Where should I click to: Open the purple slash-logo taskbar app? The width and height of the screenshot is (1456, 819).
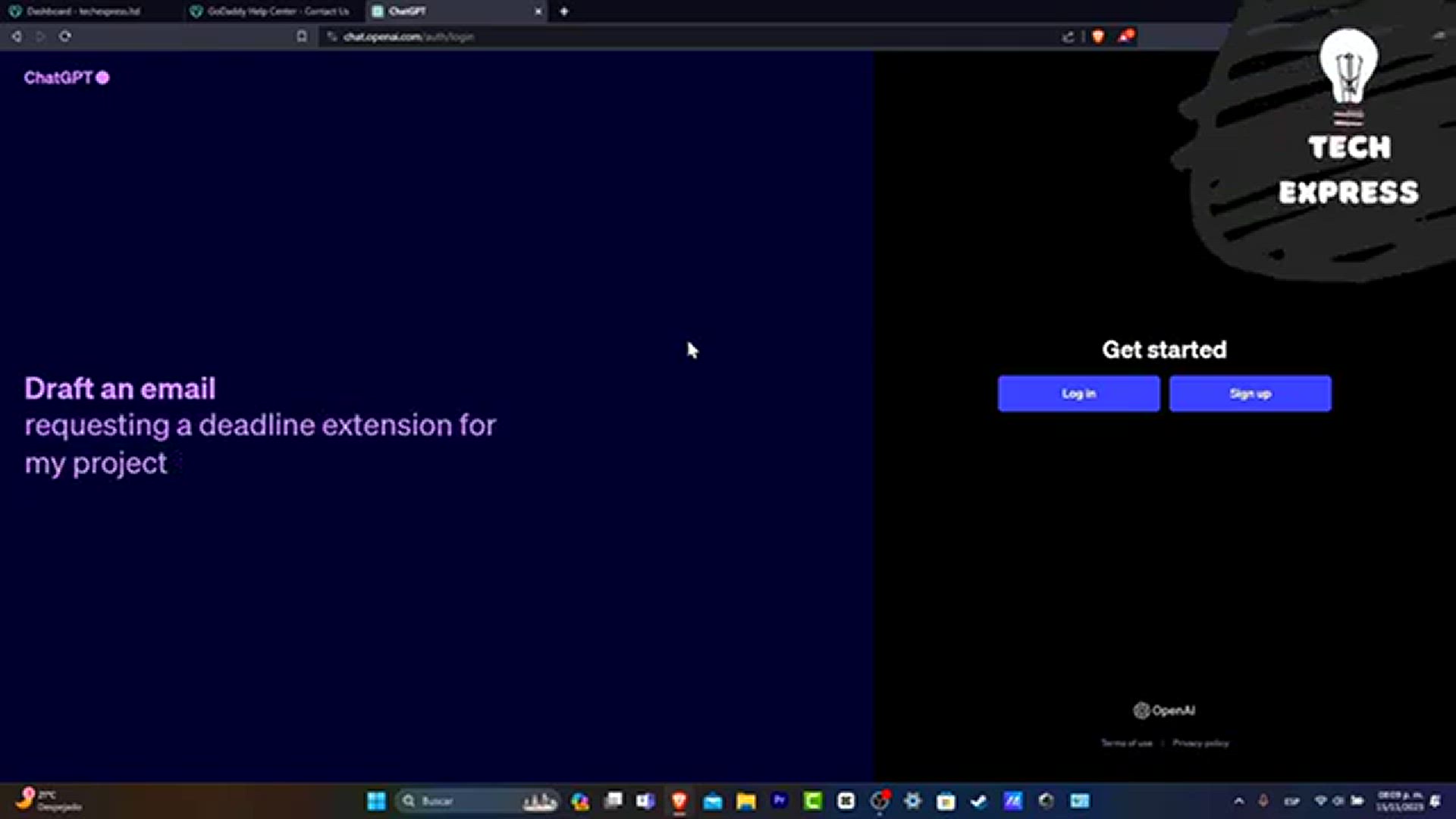tap(1013, 801)
